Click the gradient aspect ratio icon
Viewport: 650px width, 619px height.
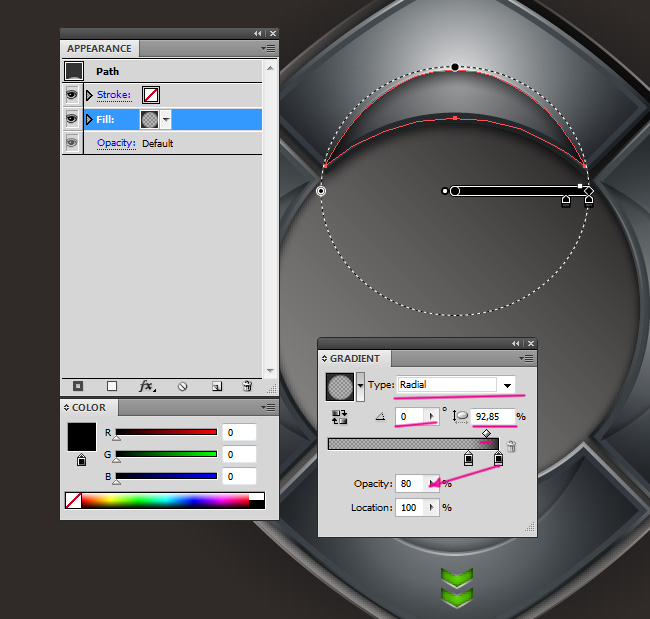461,417
